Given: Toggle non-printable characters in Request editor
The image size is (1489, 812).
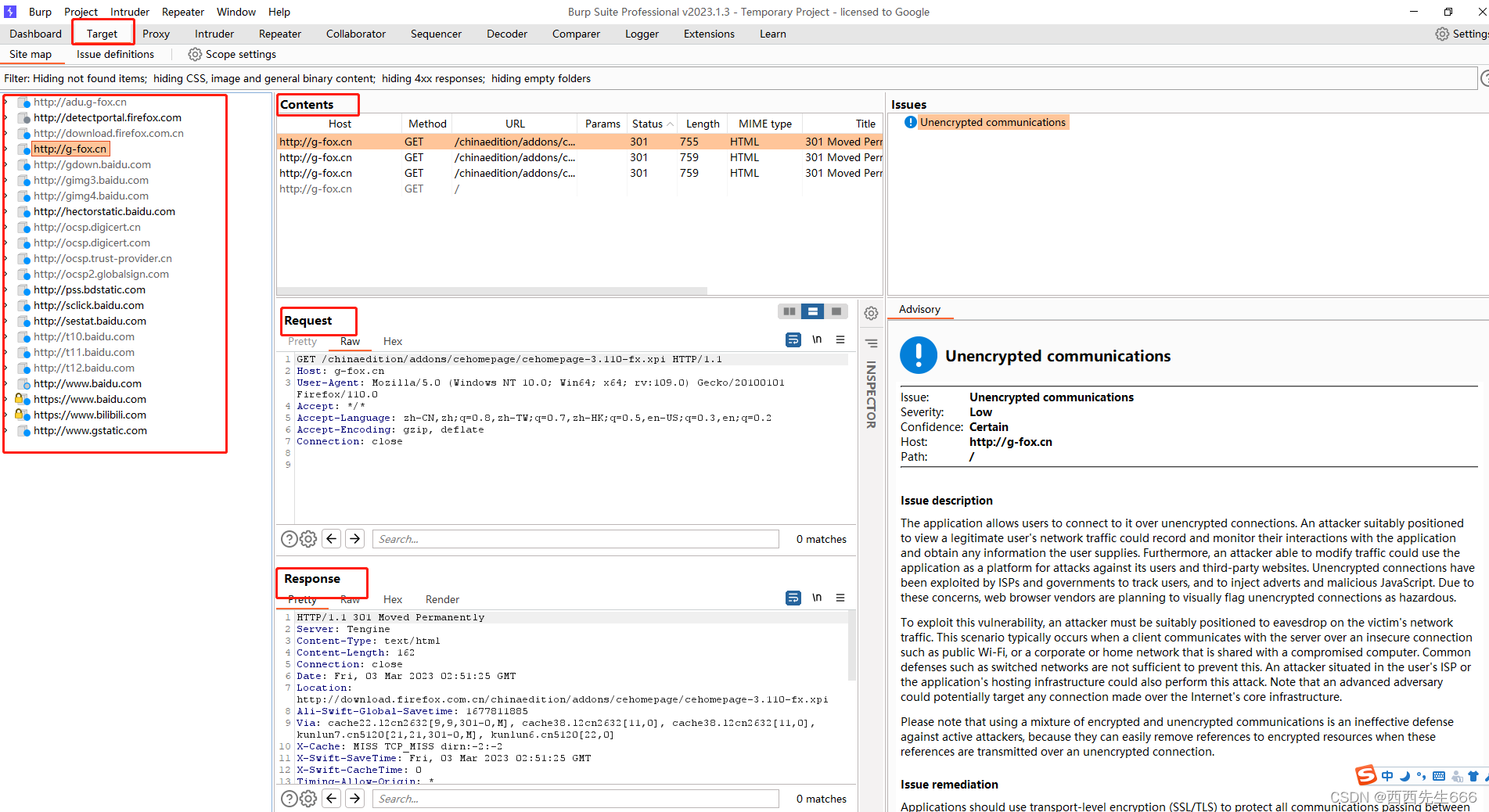Looking at the screenshot, I should tap(817, 340).
